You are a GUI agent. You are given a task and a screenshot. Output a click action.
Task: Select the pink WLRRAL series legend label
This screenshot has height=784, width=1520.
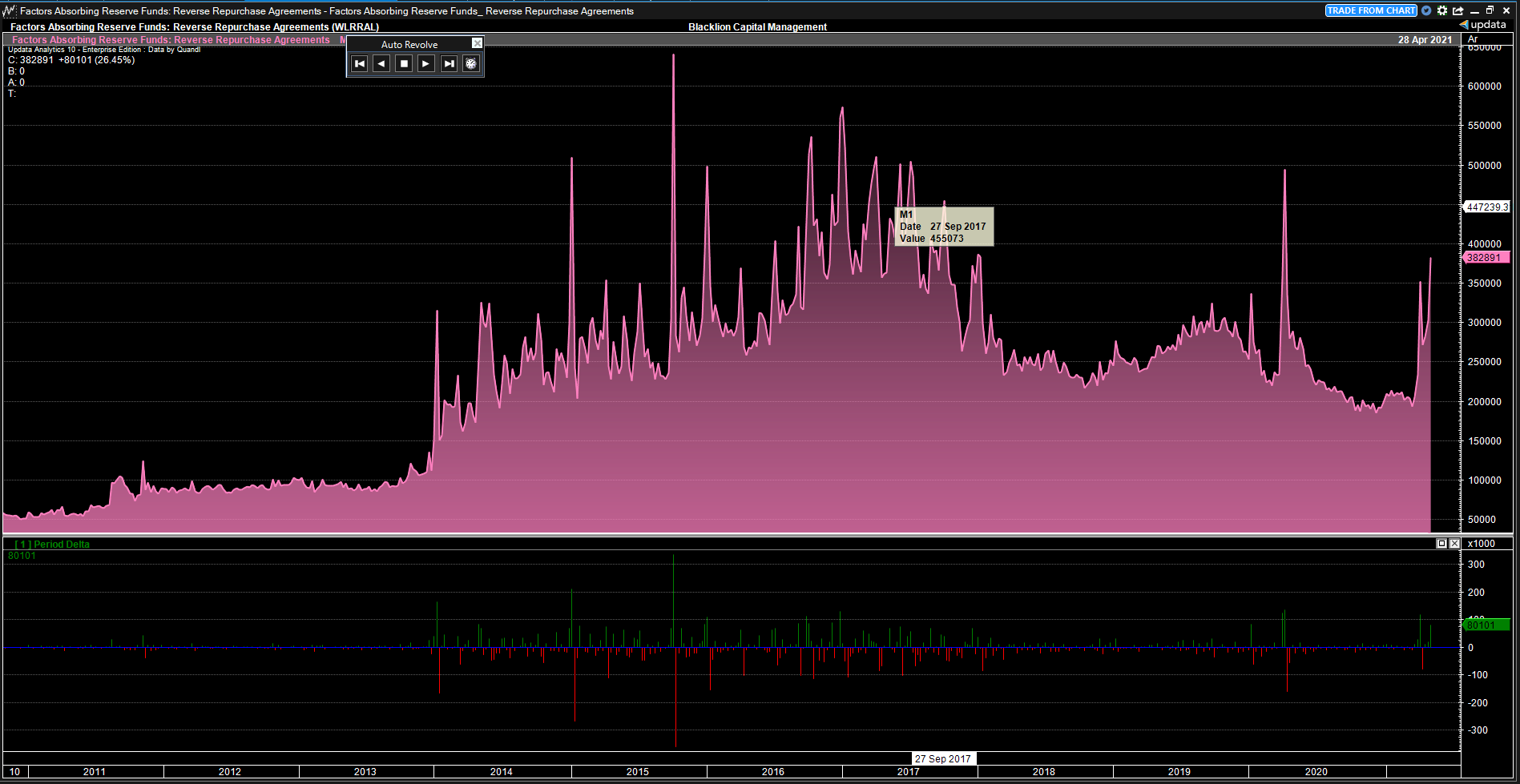[x=171, y=40]
